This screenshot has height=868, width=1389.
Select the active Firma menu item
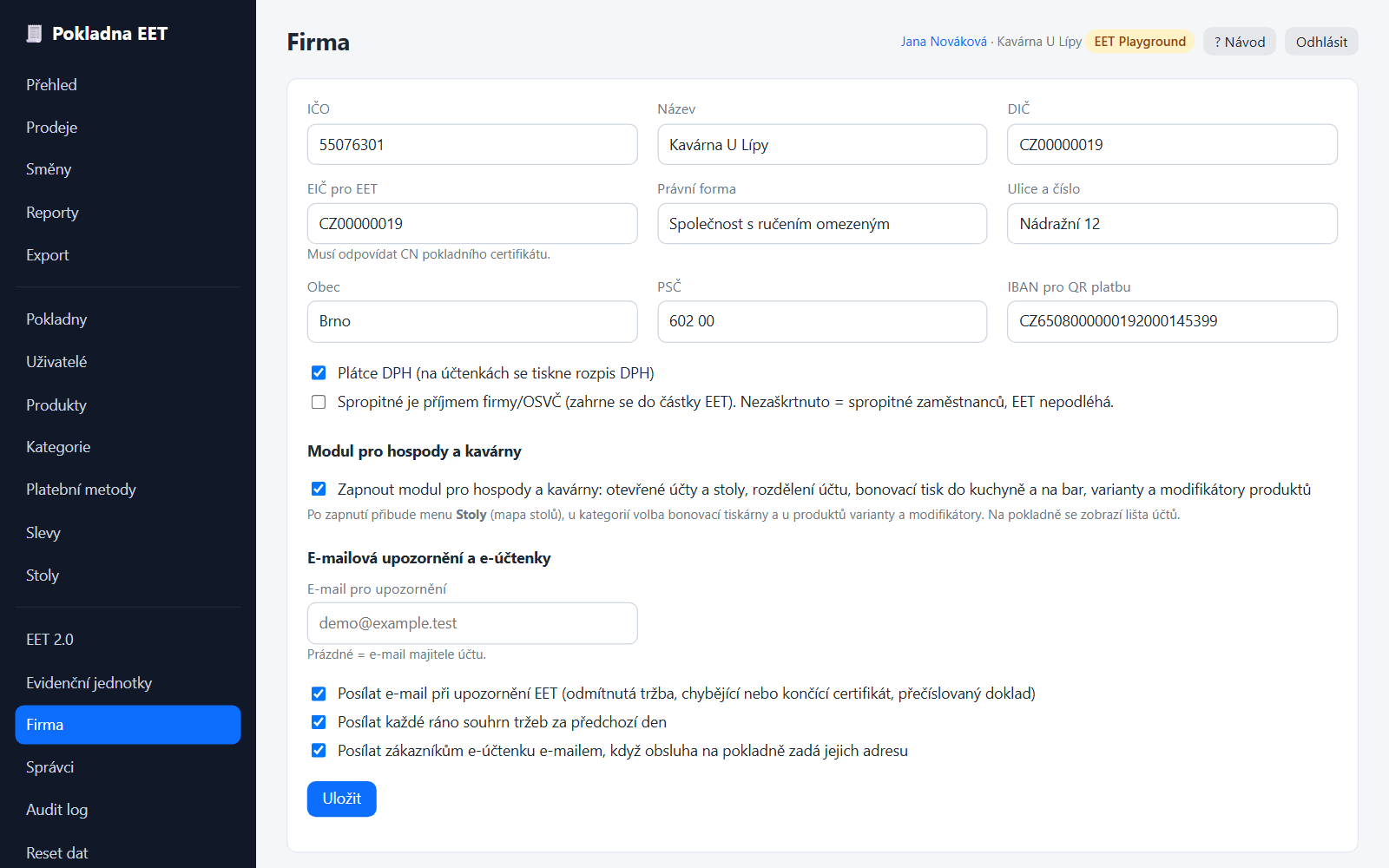128,725
